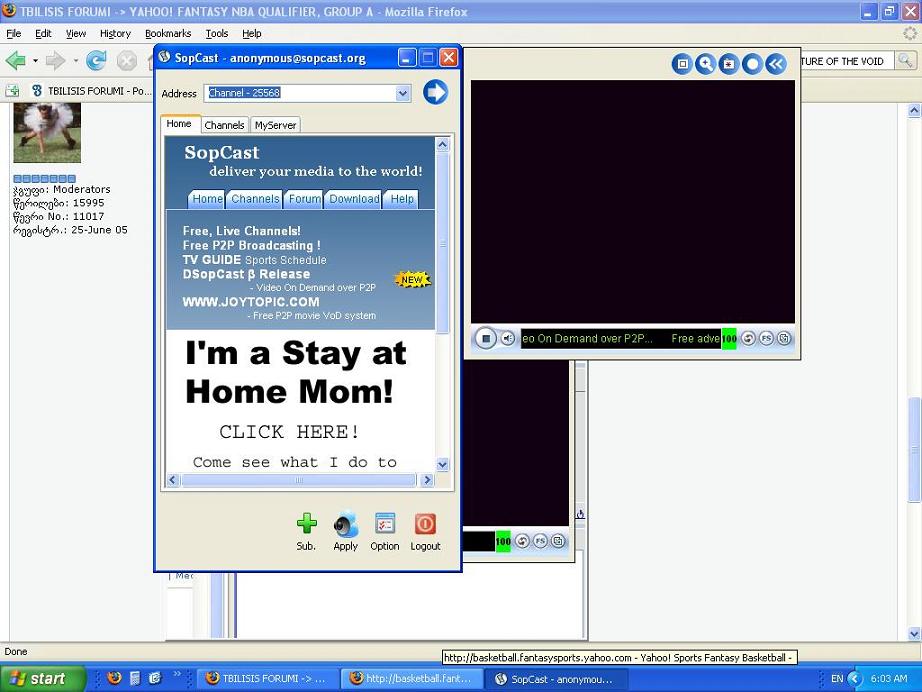Viewport: 922px width, 692px height.
Task: Open Firefox Help menu
Action: (252, 34)
